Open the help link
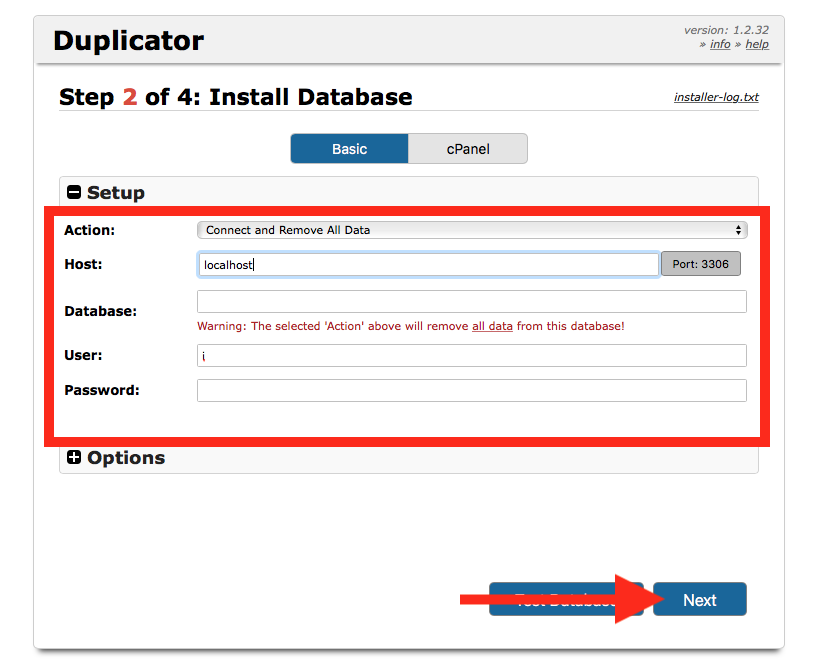Image resolution: width=818 pixels, height=667 pixels. [757, 44]
